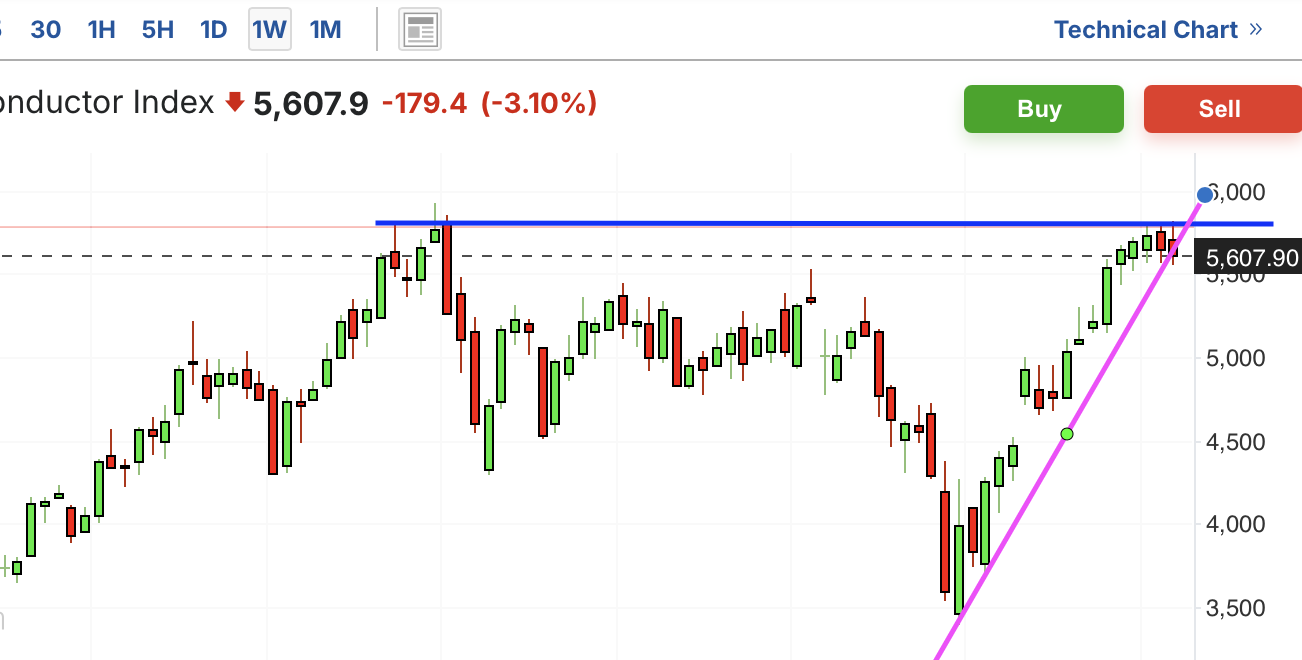Select the 1M monthly timeframe
The height and width of the screenshot is (660, 1302).
coord(326,30)
